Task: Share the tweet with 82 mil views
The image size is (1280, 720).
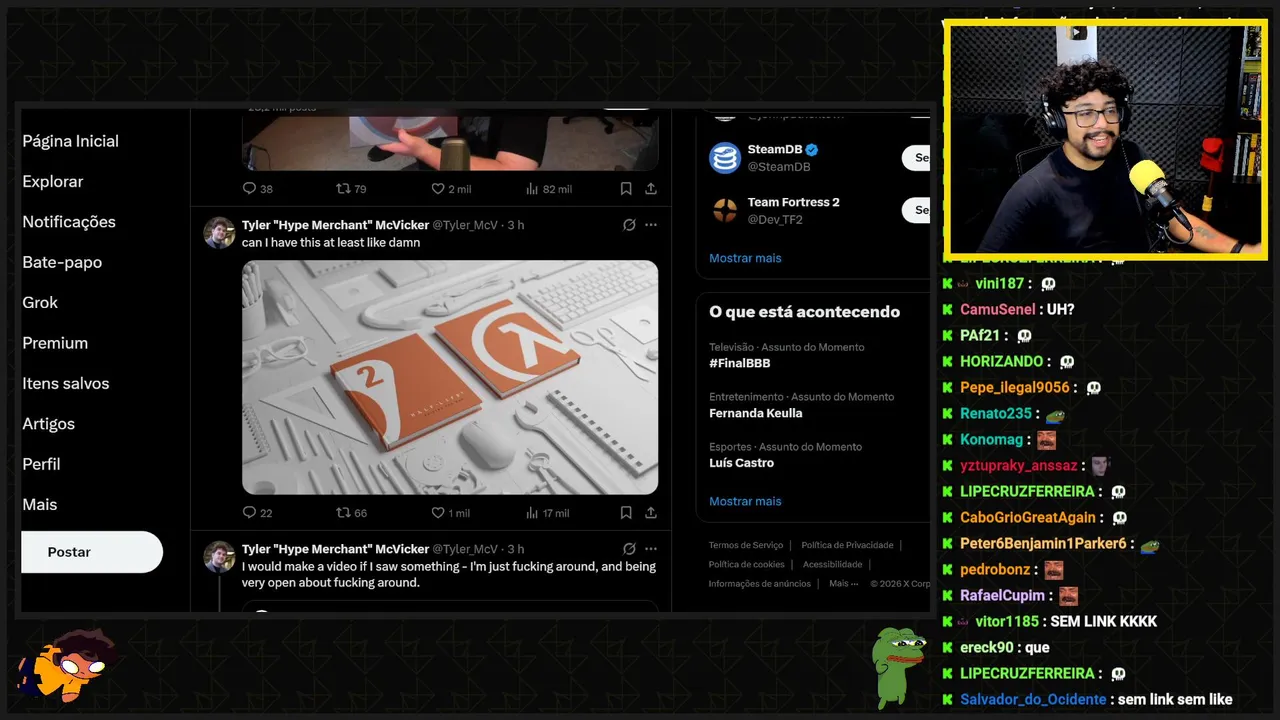Action: [x=651, y=188]
